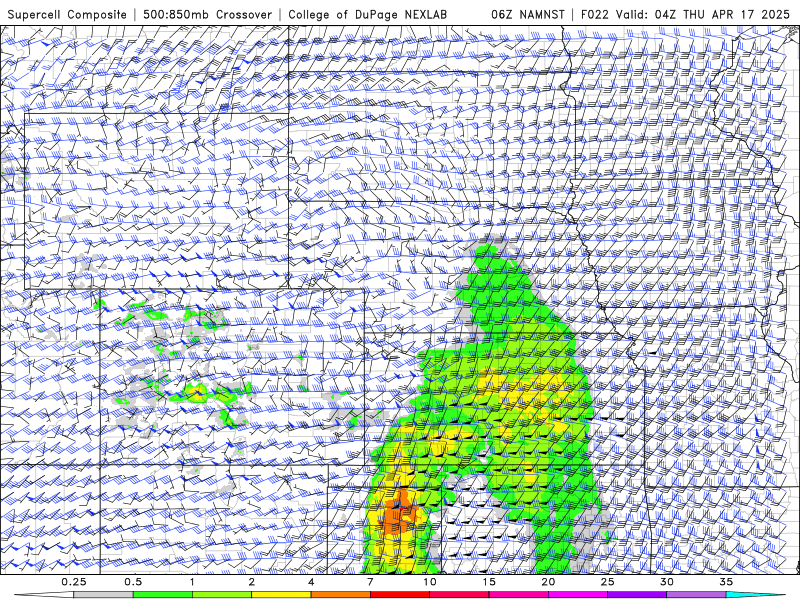Click the bright green 0.5–1 legend swatch

click(163, 595)
